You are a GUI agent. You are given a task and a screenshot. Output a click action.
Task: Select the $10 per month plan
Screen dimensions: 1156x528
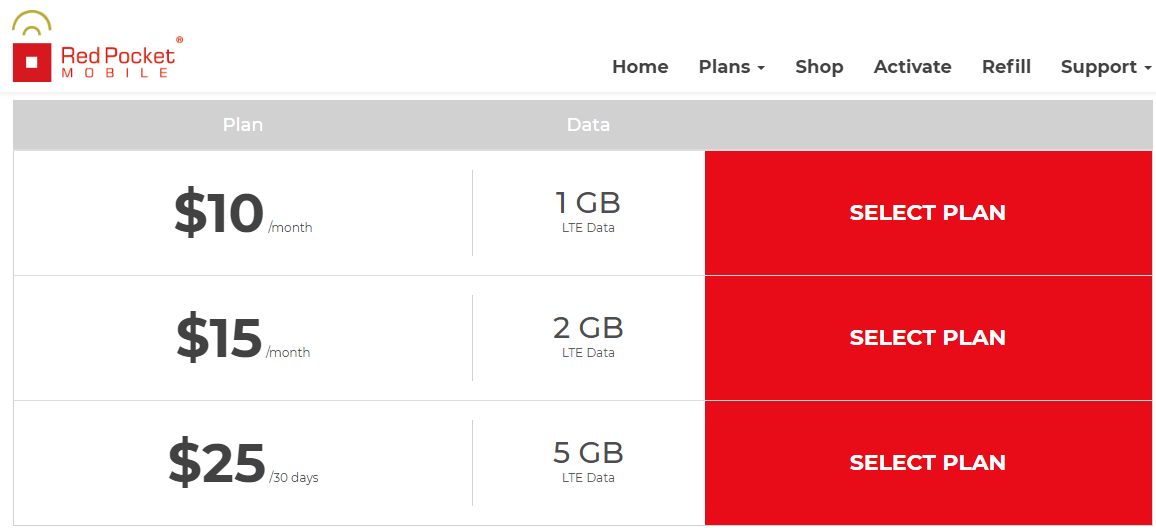[927, 213]
